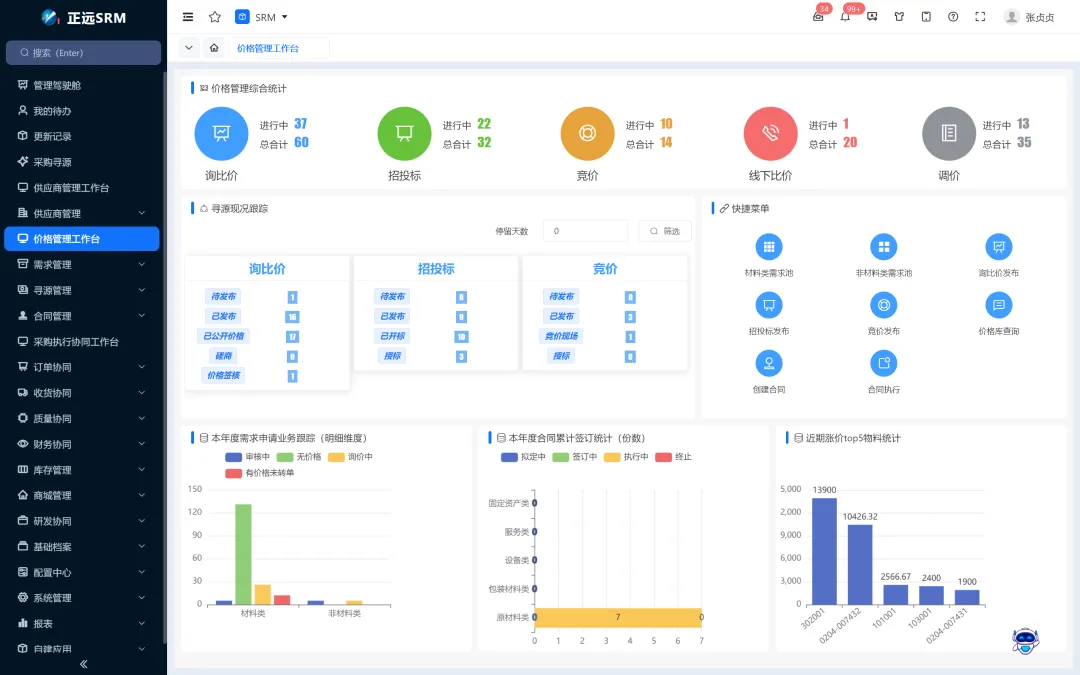
Task: Open 竞价发布 shortcut icon
Action: pyautogui.click(x=884, y=305)
